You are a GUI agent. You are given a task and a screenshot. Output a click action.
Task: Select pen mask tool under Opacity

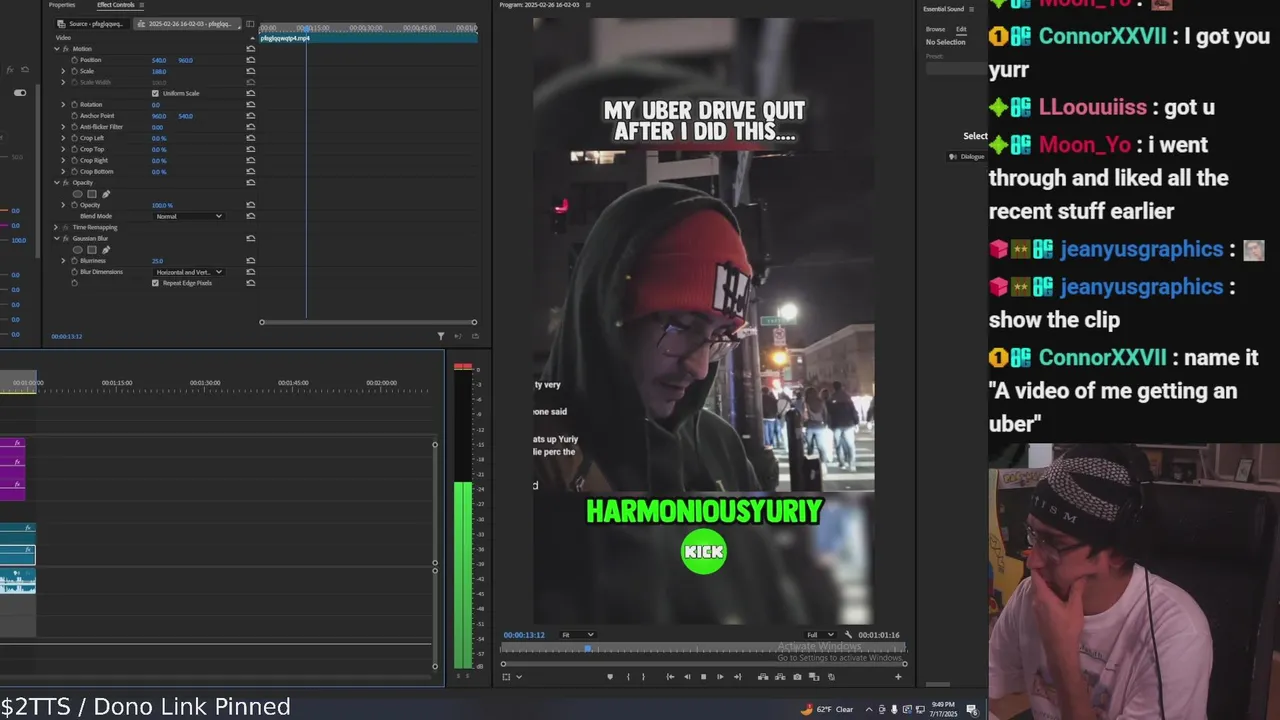click(x=106, y=194)
